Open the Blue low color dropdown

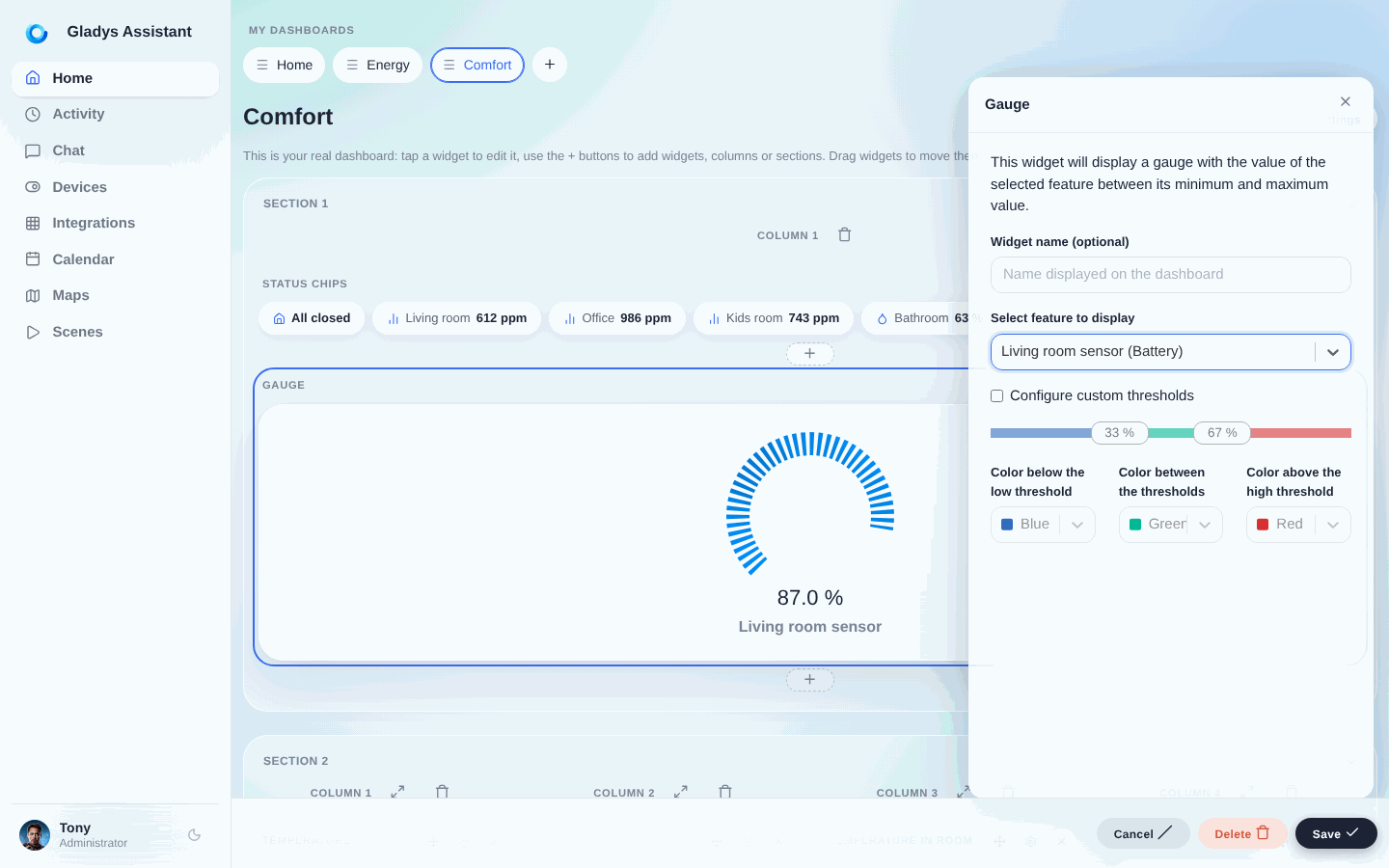tap(1043, 525)
